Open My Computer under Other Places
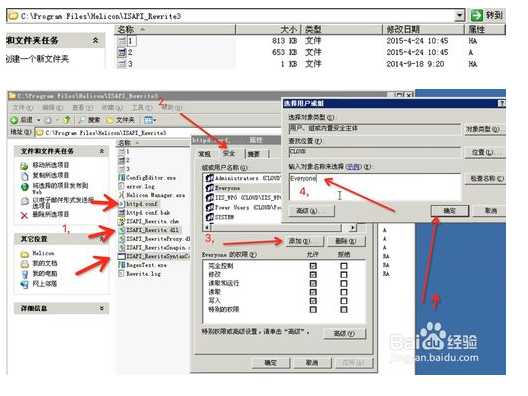Viewport: 528px width, 396px height. click(x=39, y=273)
